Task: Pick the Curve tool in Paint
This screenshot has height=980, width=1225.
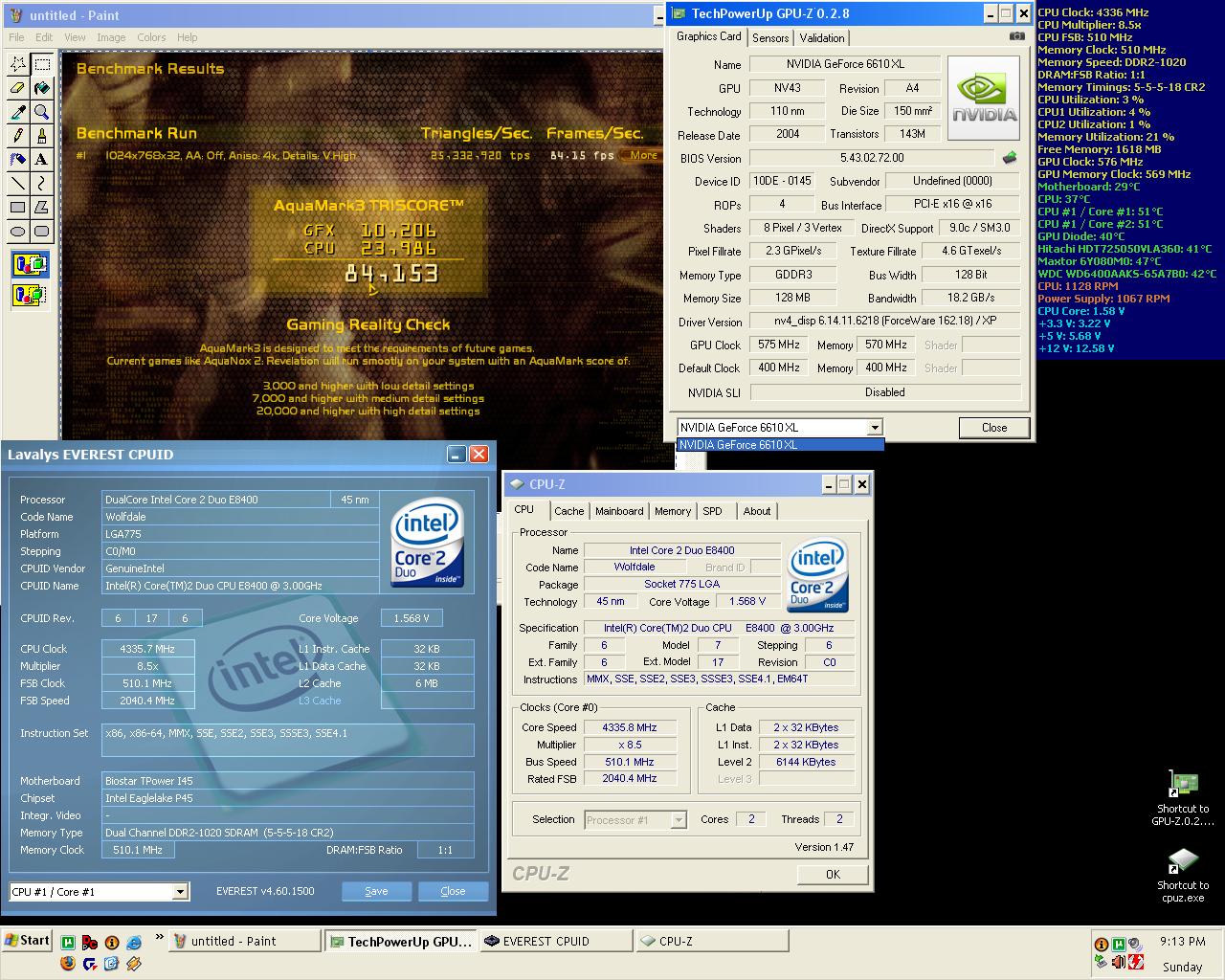Action: pos(42,183)
